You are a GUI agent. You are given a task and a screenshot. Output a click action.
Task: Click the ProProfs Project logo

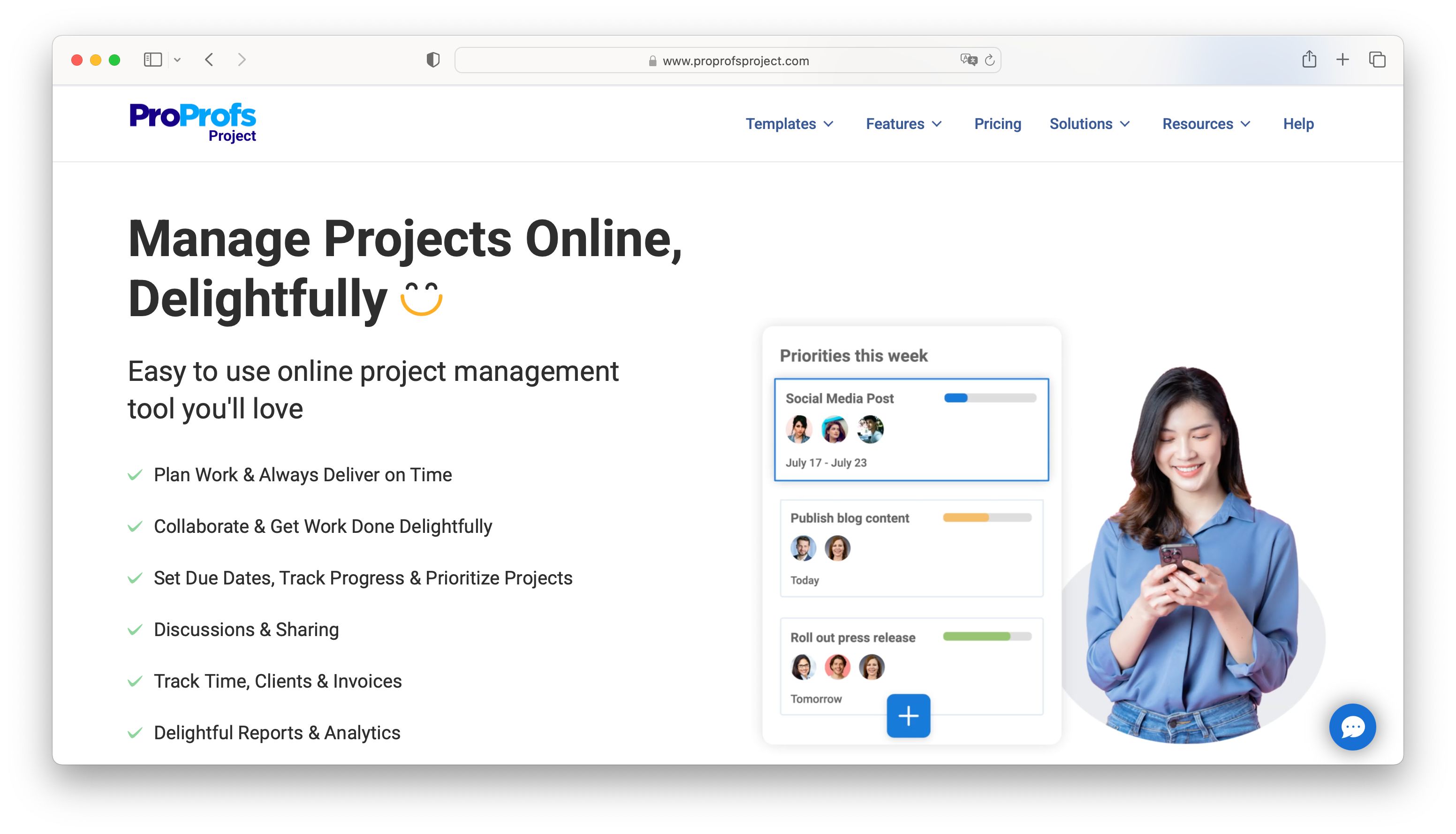coord(192,122)
